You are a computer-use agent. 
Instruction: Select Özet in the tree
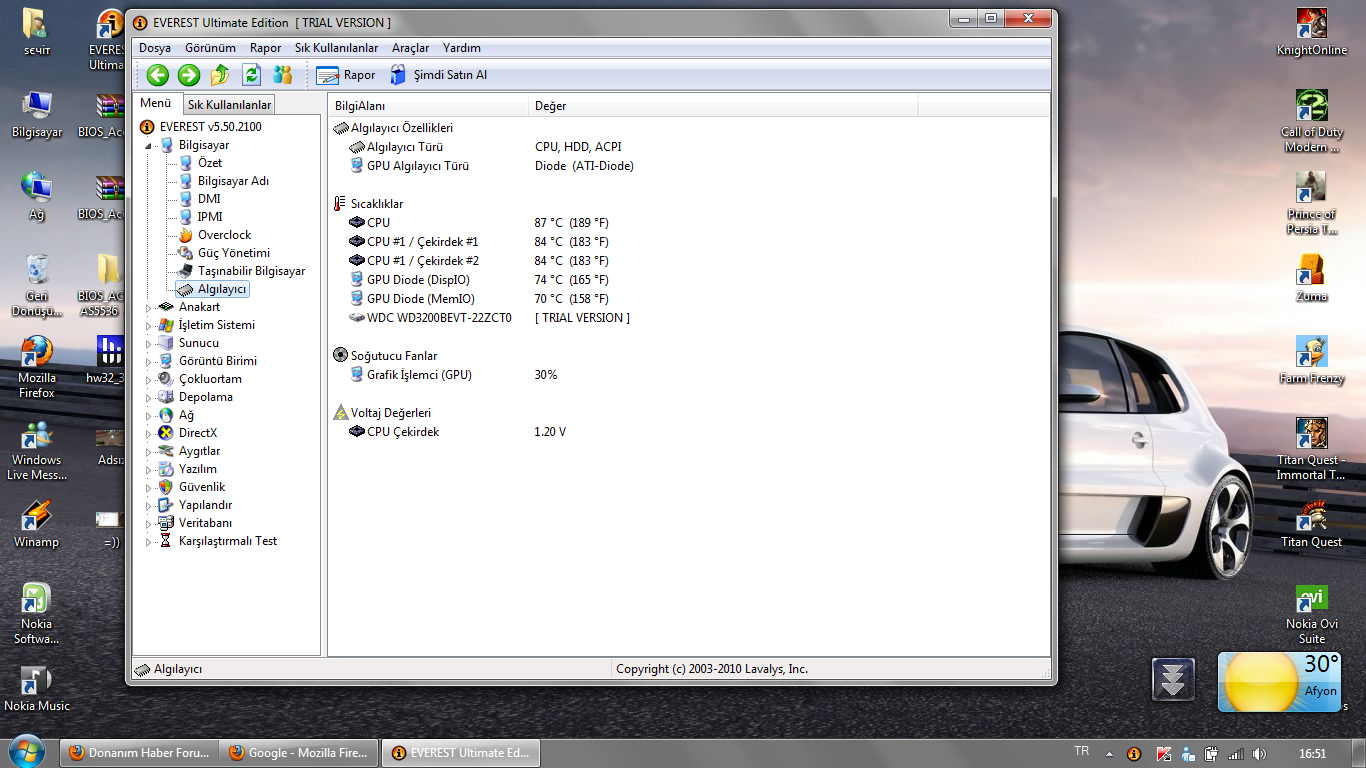(209, 163)
